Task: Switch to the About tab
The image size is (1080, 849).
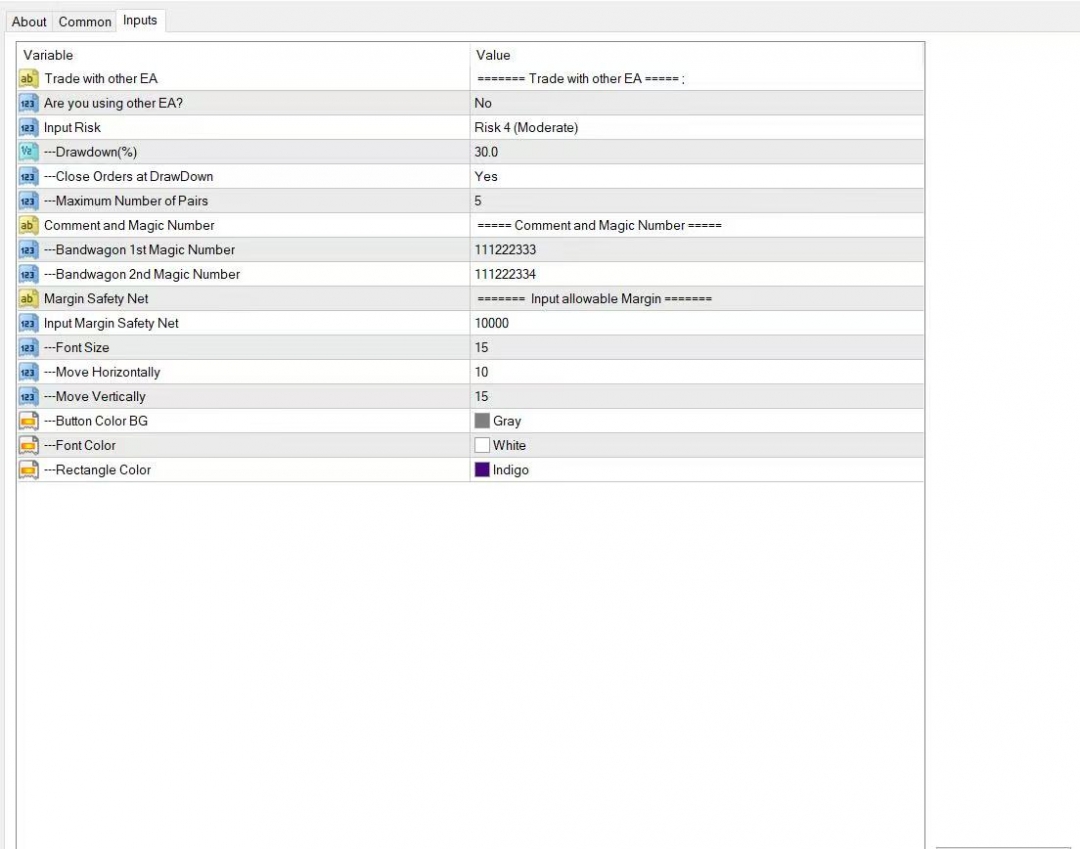Action: coord(29,22)
